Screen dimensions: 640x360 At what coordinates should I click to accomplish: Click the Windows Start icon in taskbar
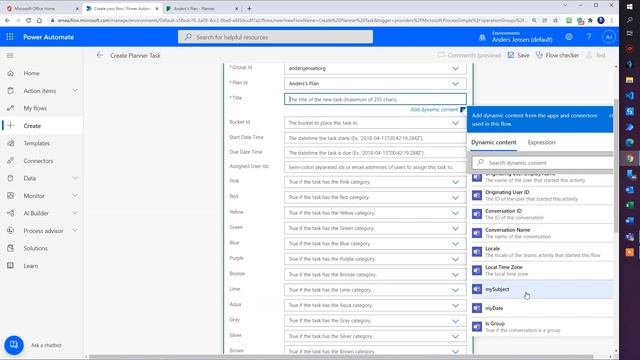[629, 7]
